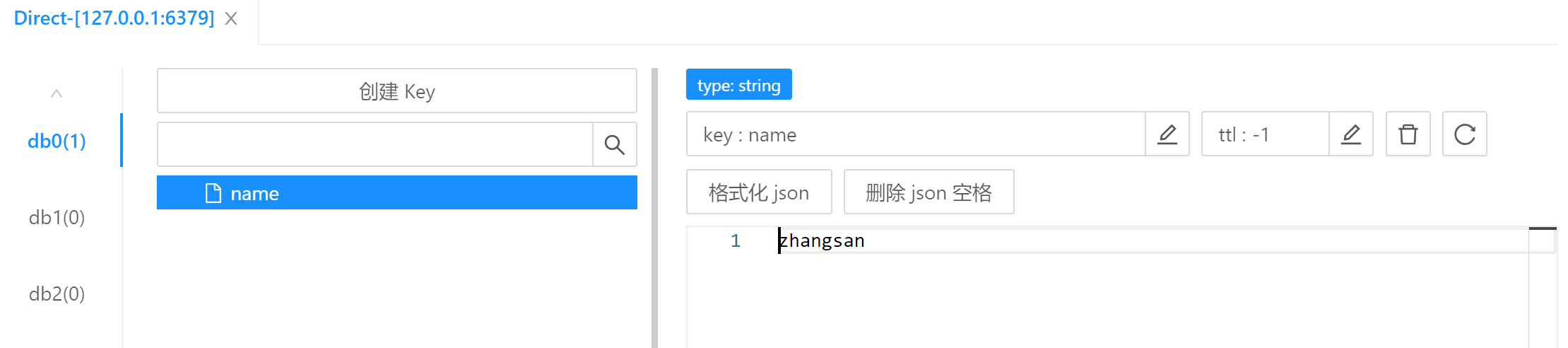The width and height of the screenshot is (1568, 348).
Task: Switch to the db1(0) database
Action: point(57,218)
